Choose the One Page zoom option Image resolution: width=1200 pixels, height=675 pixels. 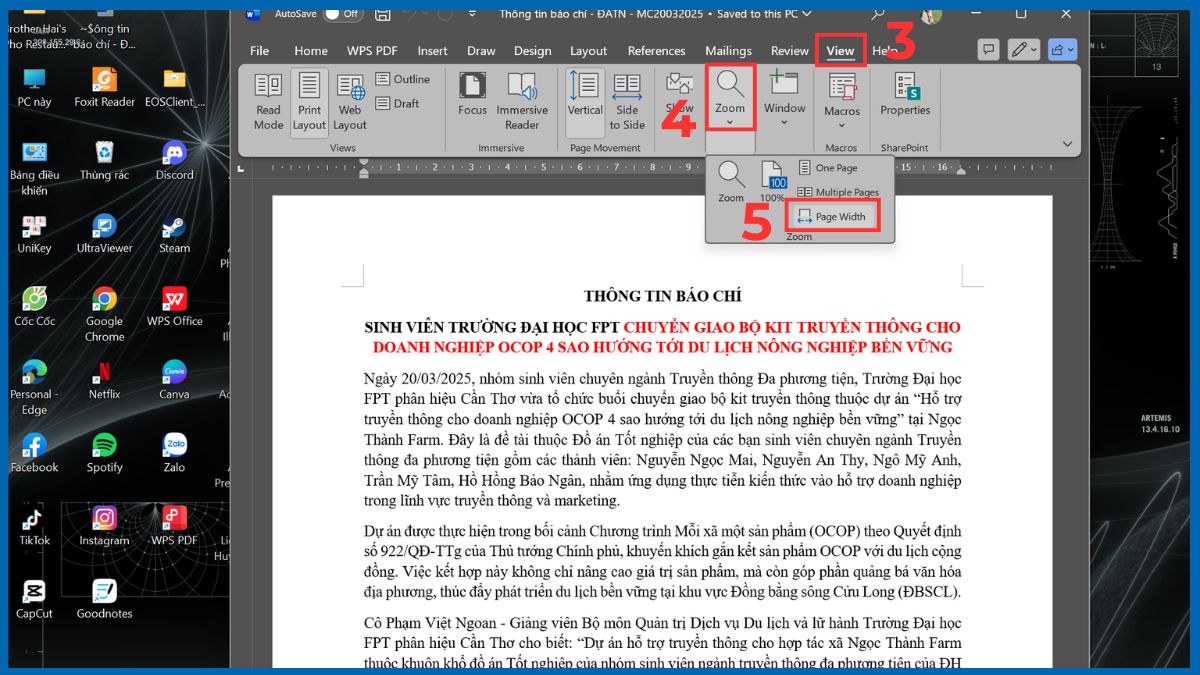pos(831,167)
